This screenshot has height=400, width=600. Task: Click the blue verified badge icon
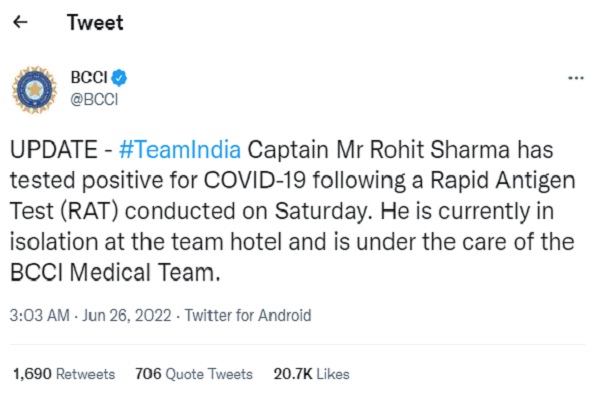[x=118, y=77]
